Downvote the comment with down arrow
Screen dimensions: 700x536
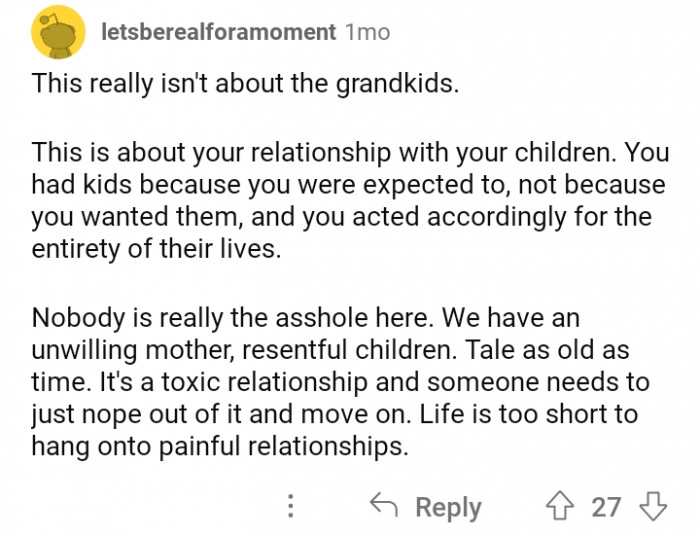click(652, 506)
